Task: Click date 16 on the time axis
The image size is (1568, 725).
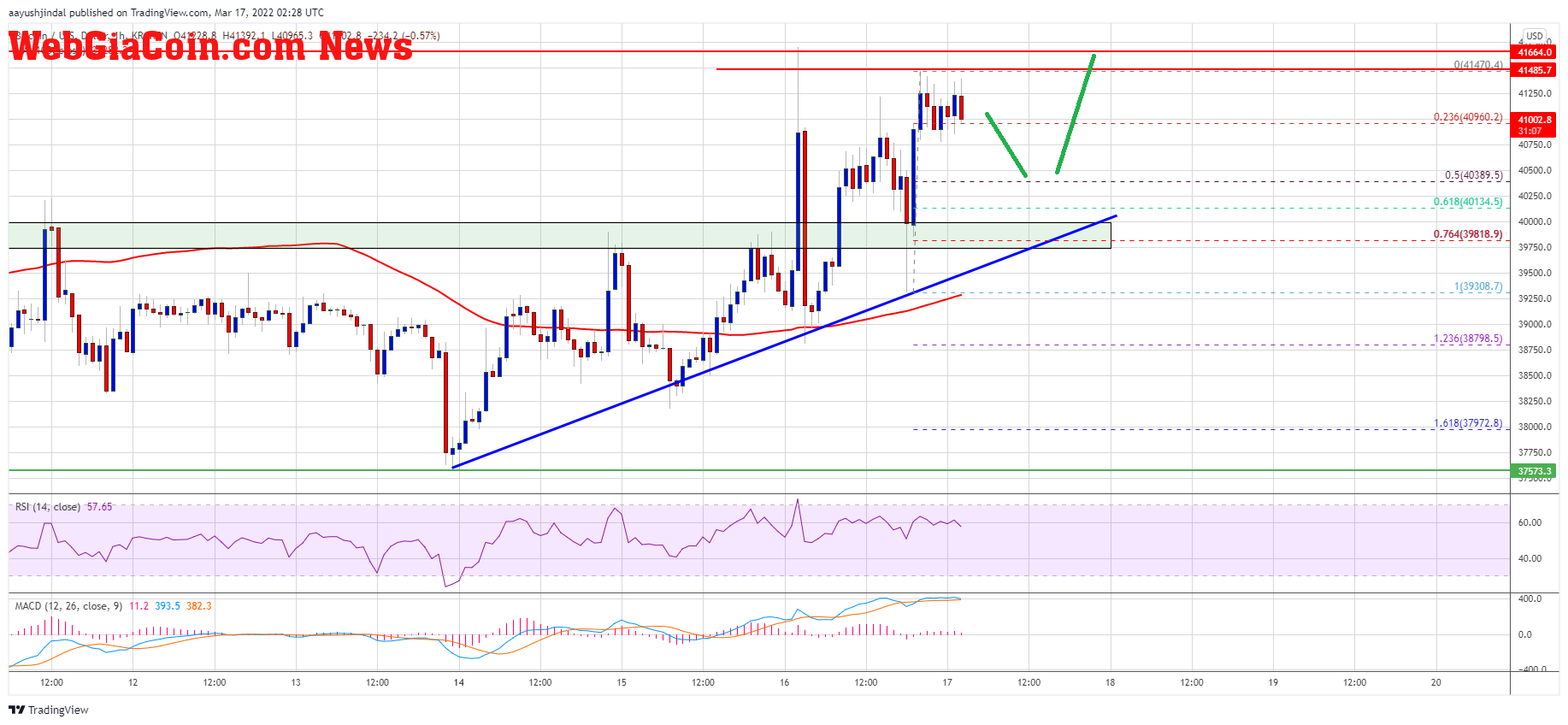Action: coord(785,682)
